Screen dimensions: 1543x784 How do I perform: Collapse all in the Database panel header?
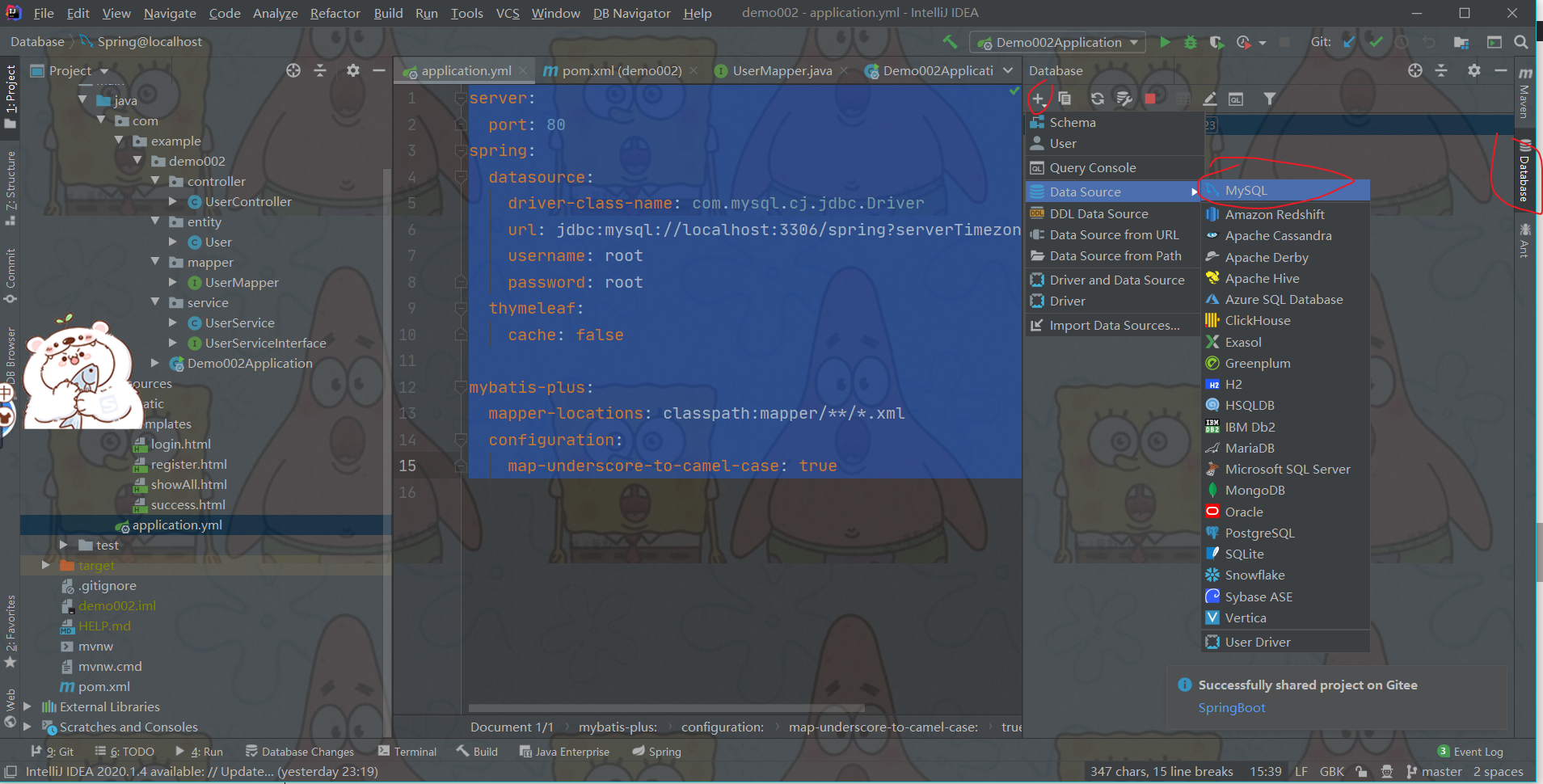pos(1441,70)
